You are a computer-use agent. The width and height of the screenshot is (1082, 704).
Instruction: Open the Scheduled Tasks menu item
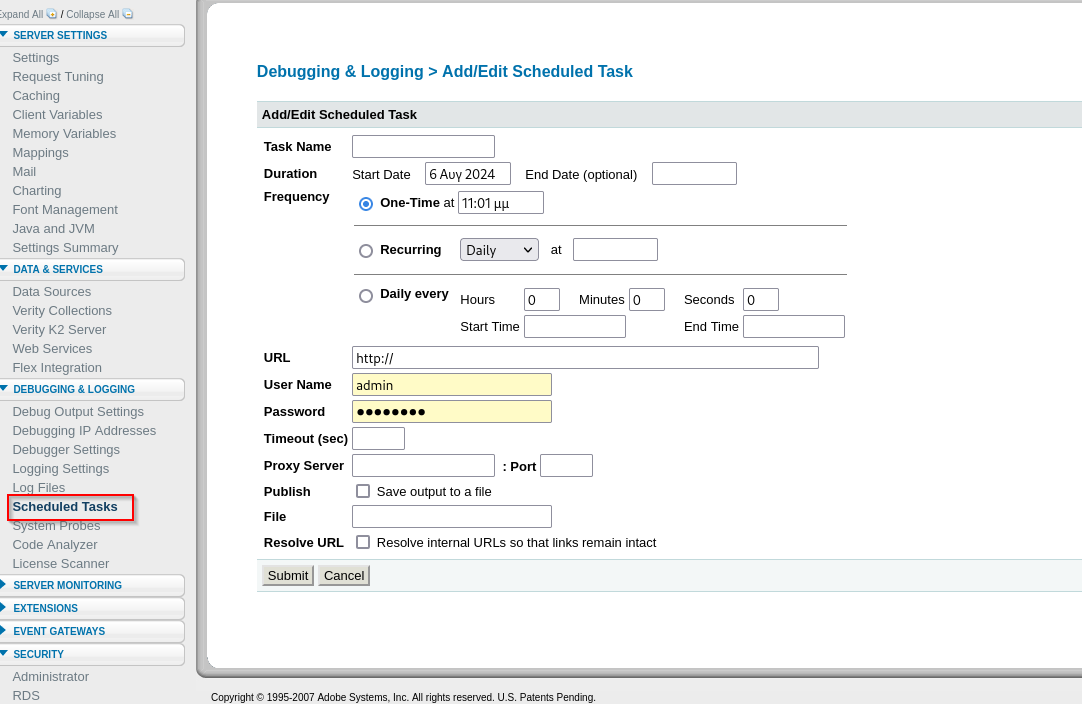point(65,507)
